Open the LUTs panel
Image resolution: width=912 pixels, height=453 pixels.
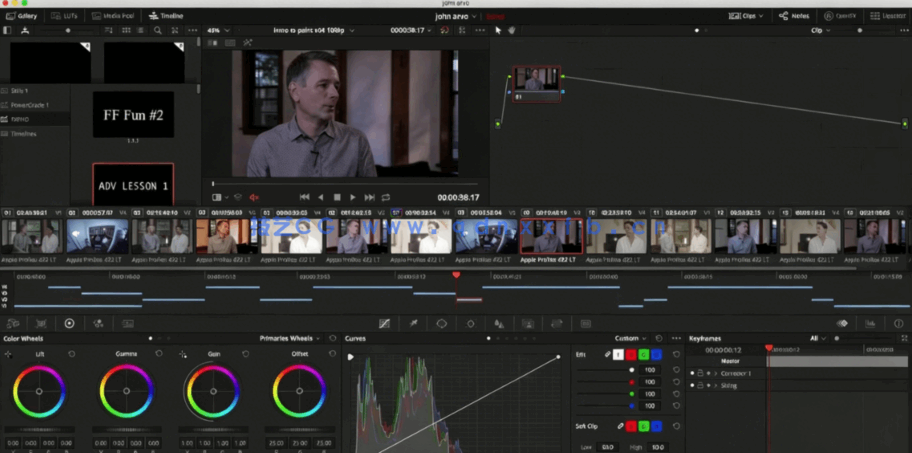tap(63, 16)
